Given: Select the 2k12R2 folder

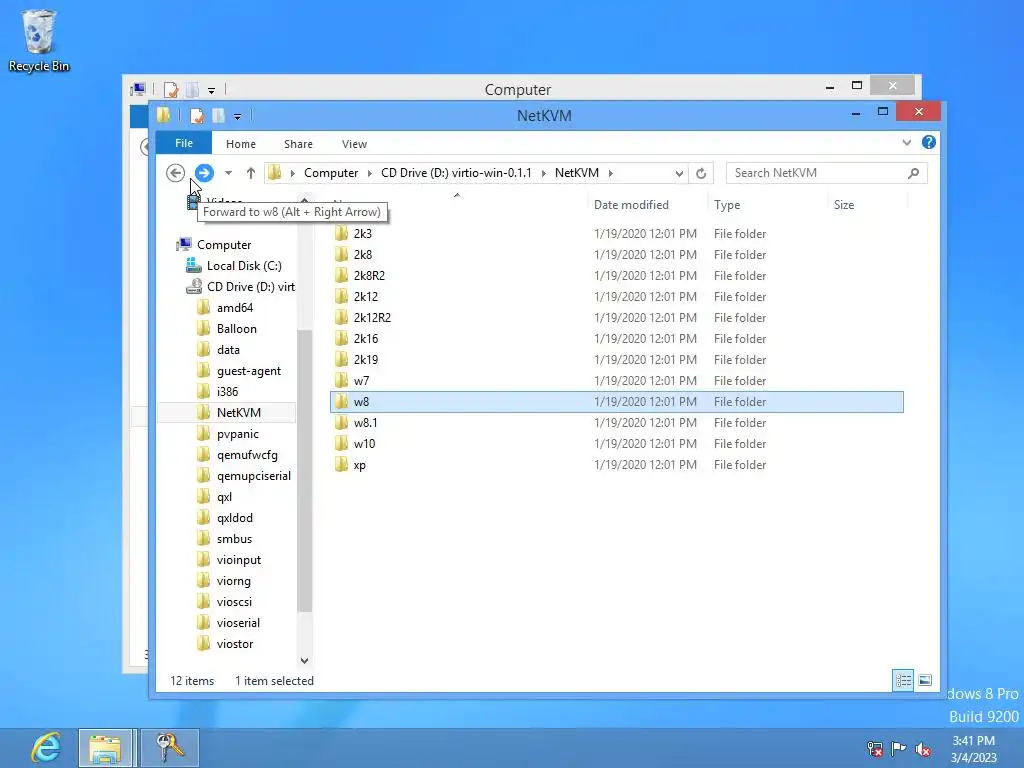Looking at the screenshot, I should click(616, 317).
